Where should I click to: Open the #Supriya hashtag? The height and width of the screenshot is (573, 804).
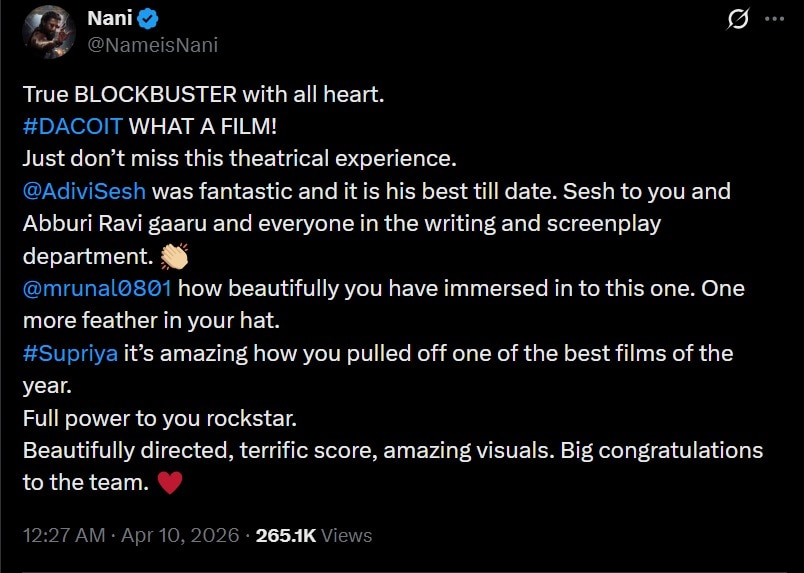[x=69, y=353]
